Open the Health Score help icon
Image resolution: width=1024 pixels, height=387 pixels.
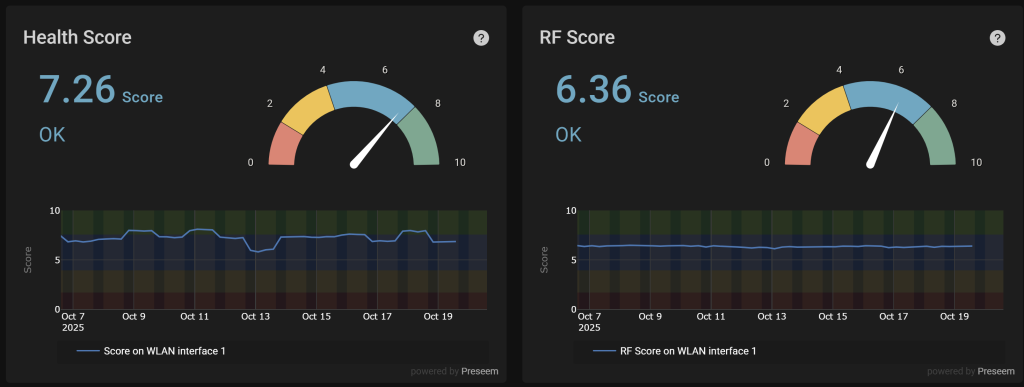(x=481, y=38)
